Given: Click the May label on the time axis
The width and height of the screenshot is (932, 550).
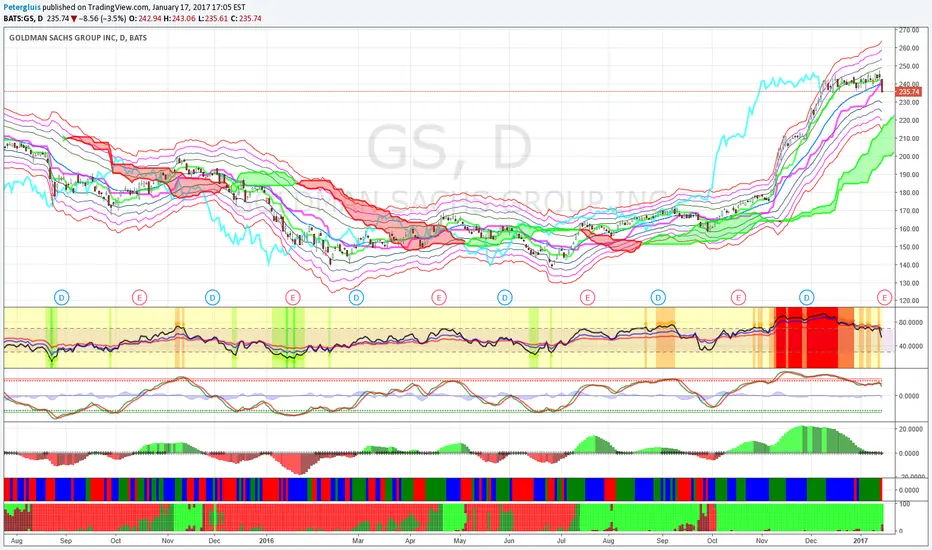Looking at the screenshot, I should [x=459, y=541].
